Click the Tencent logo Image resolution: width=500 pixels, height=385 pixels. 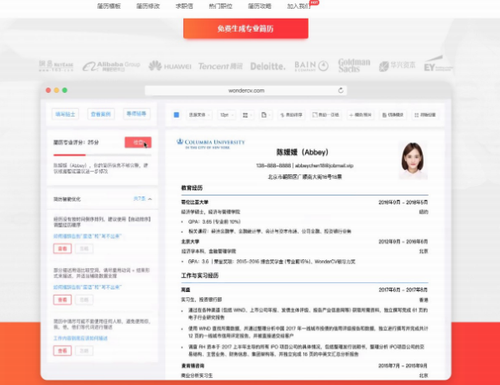[220, 66]
